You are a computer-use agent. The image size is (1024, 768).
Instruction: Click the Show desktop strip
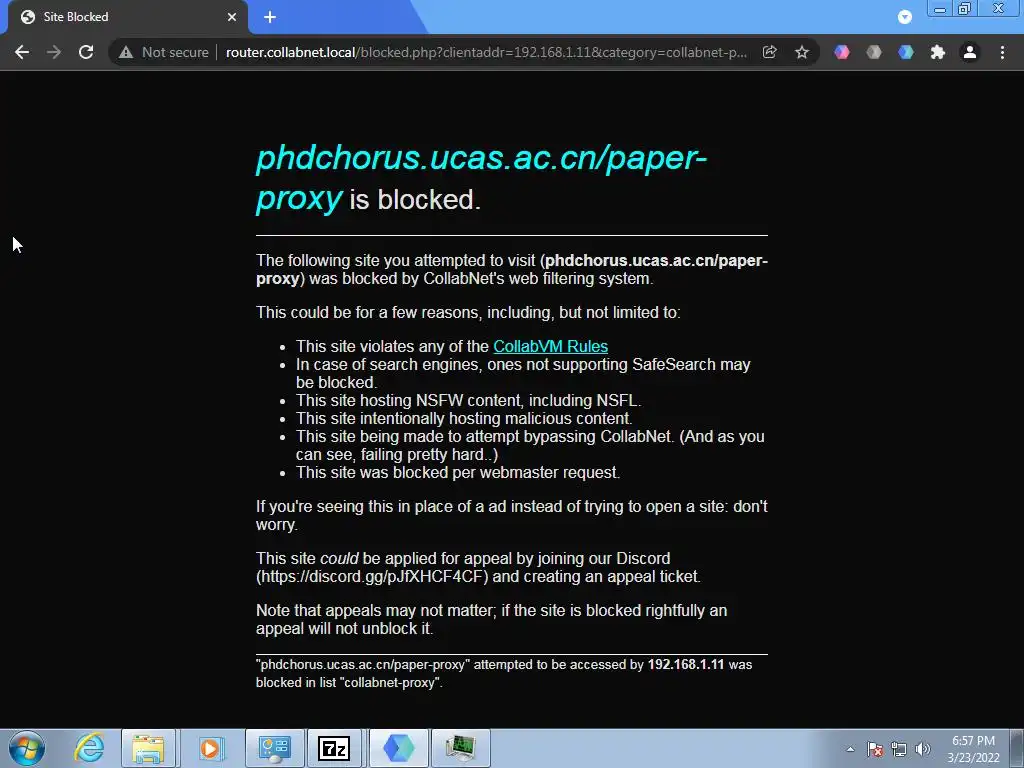click(1017, 748)
